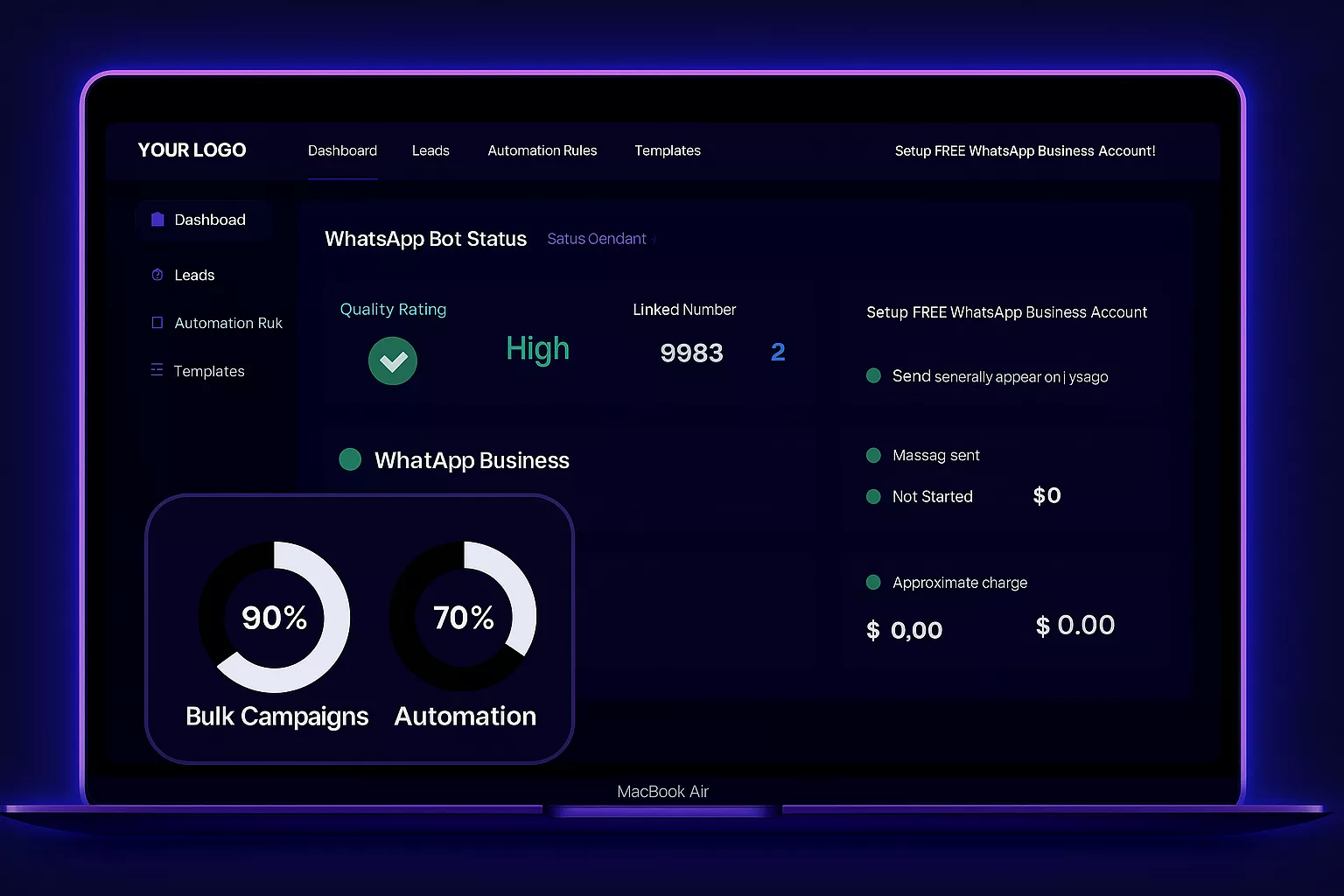Click the 70% Automation progress ring

(464, 617)
